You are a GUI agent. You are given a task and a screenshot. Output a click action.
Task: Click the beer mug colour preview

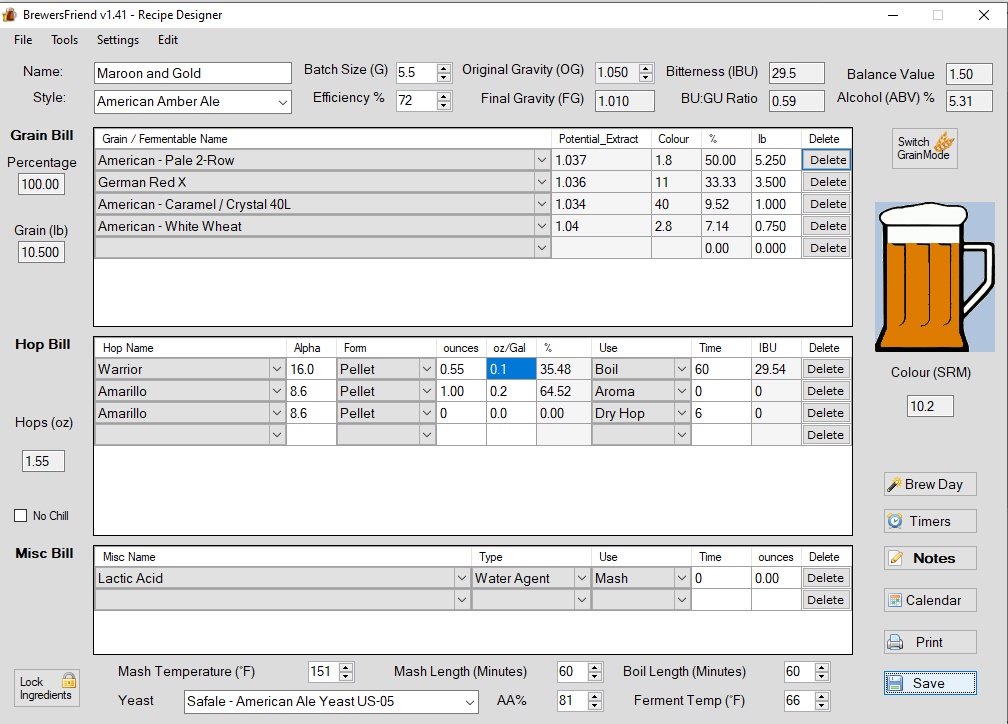934,276
